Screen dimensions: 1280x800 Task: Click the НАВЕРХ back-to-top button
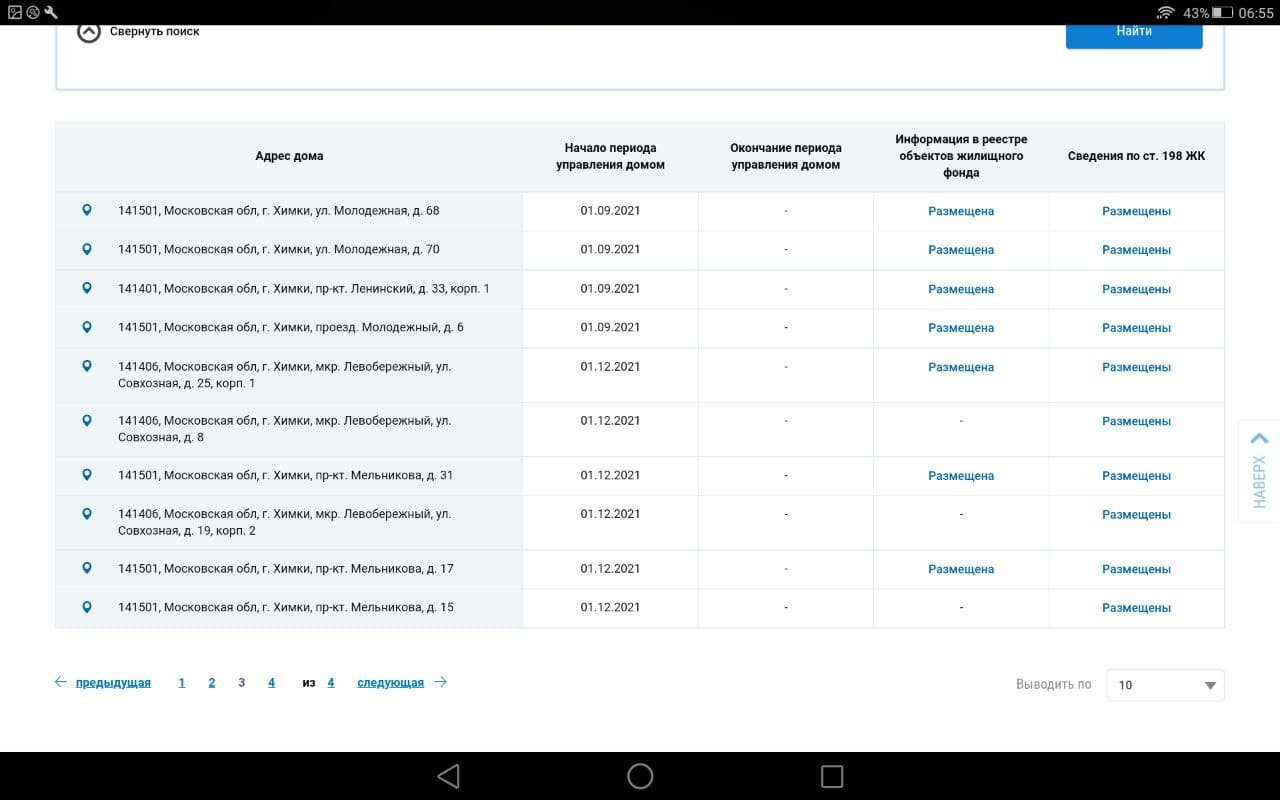coord(1259,470)
